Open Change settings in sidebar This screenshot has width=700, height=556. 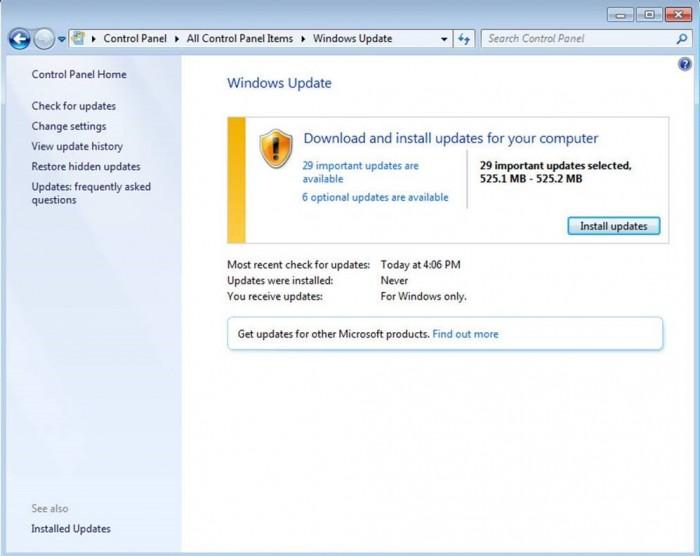pyautogui.click(x=69, y=126)
